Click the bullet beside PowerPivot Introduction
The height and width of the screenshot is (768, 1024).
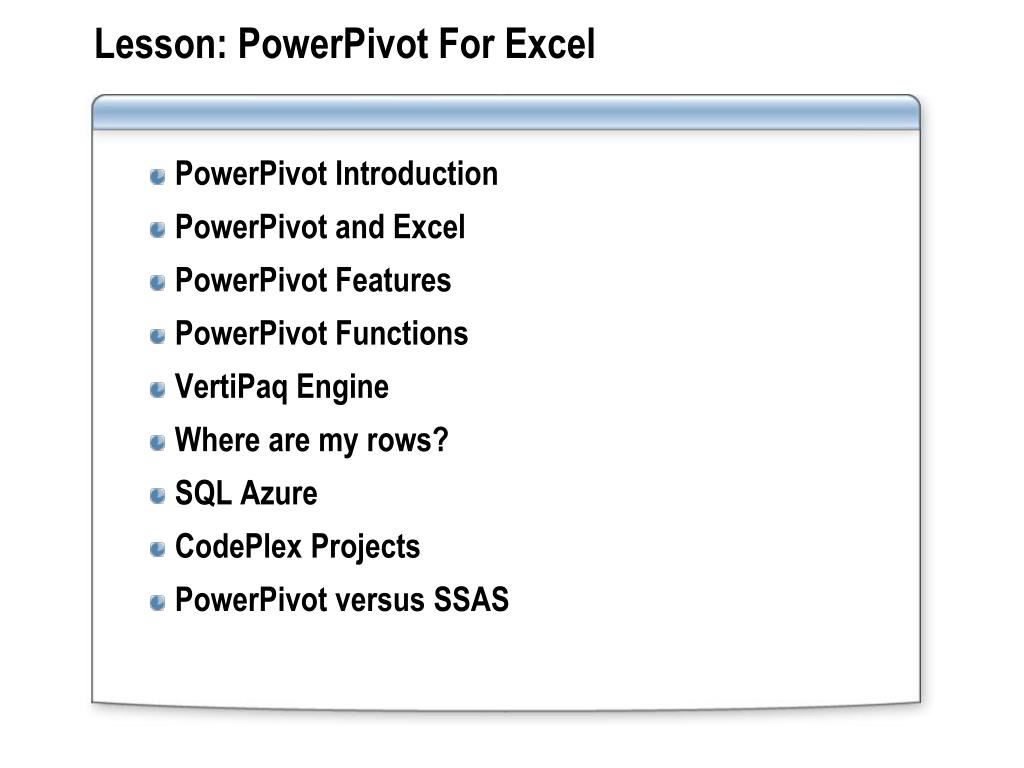tap(158, 177)
